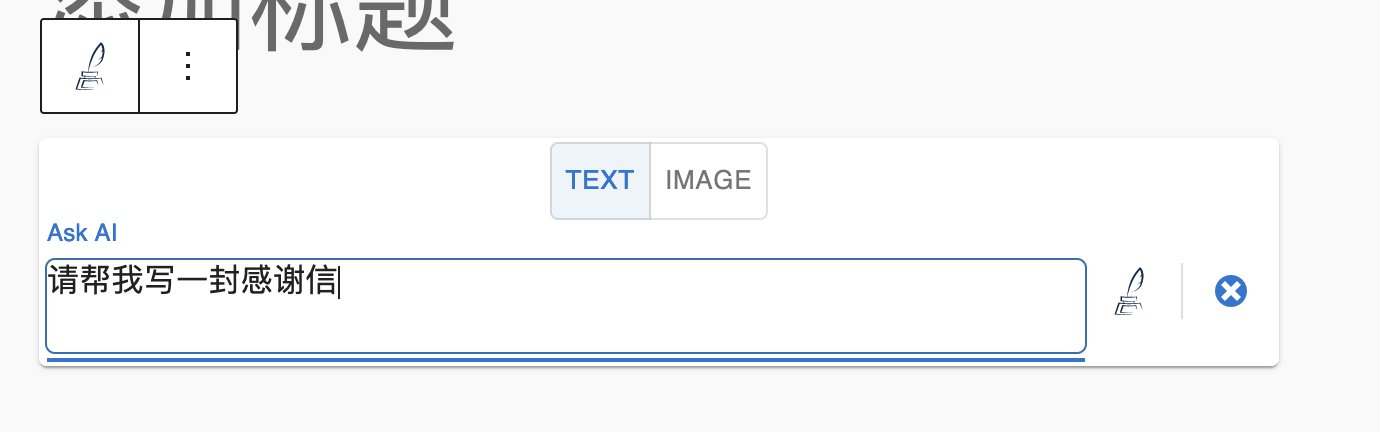1380x432 pixels.
Task: Click the divider between quill and close icons
Action: pos(1182,291)
